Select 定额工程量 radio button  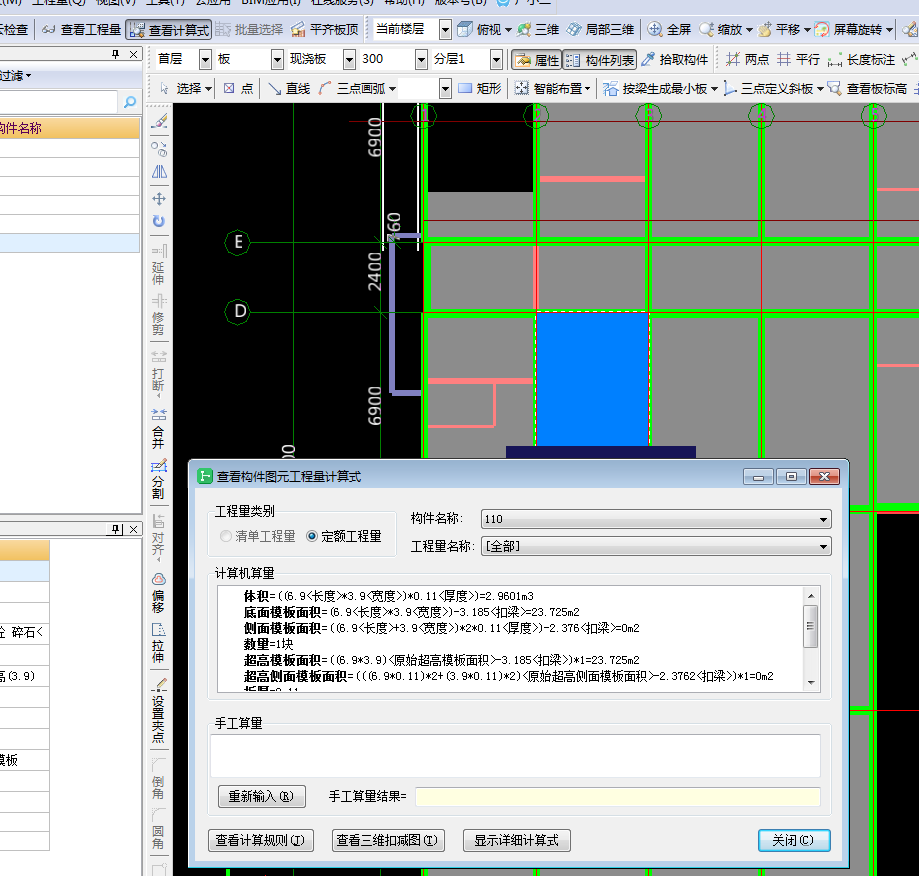[x=344, y=536]
